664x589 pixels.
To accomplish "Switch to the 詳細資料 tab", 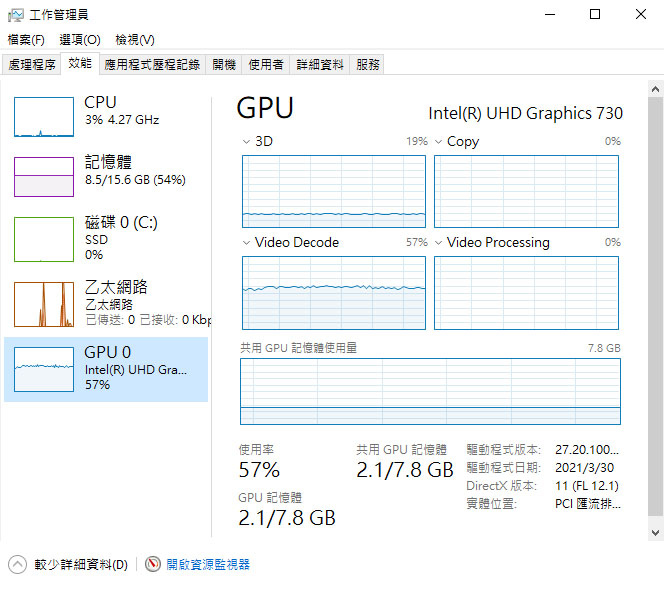I will pyautogui.click(x=320, y=64).
